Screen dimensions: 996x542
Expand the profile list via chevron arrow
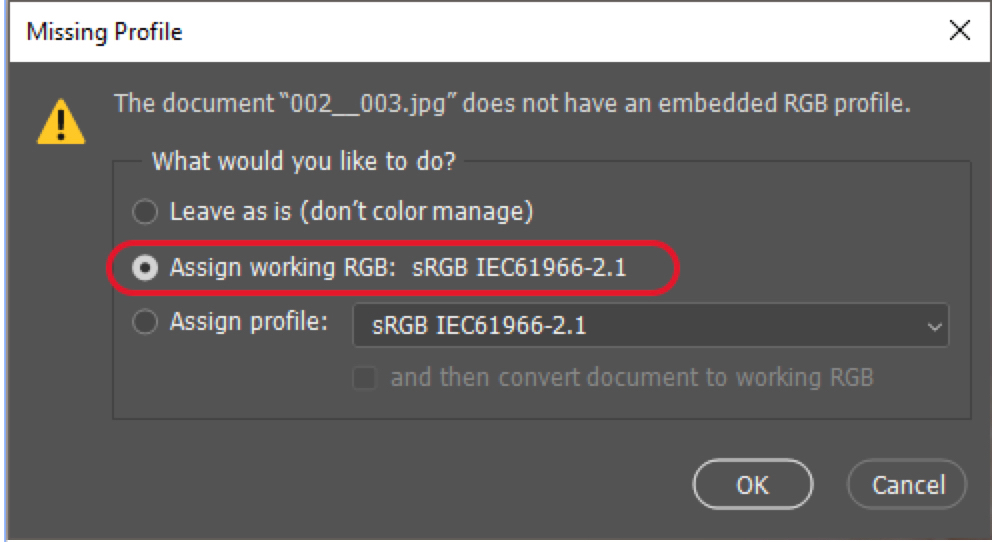click(934, 327)
